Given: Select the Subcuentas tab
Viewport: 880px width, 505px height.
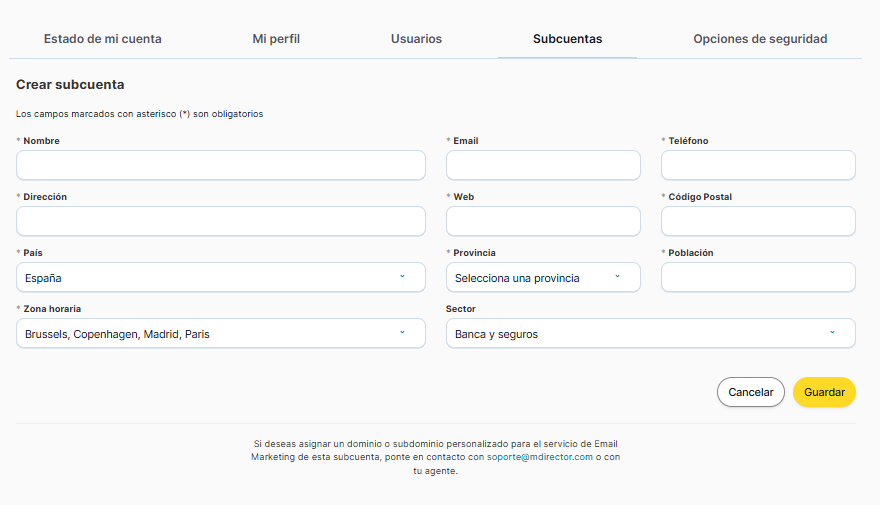Looking at the screenshot, I should pyautogui.click(x=567, y=39).
